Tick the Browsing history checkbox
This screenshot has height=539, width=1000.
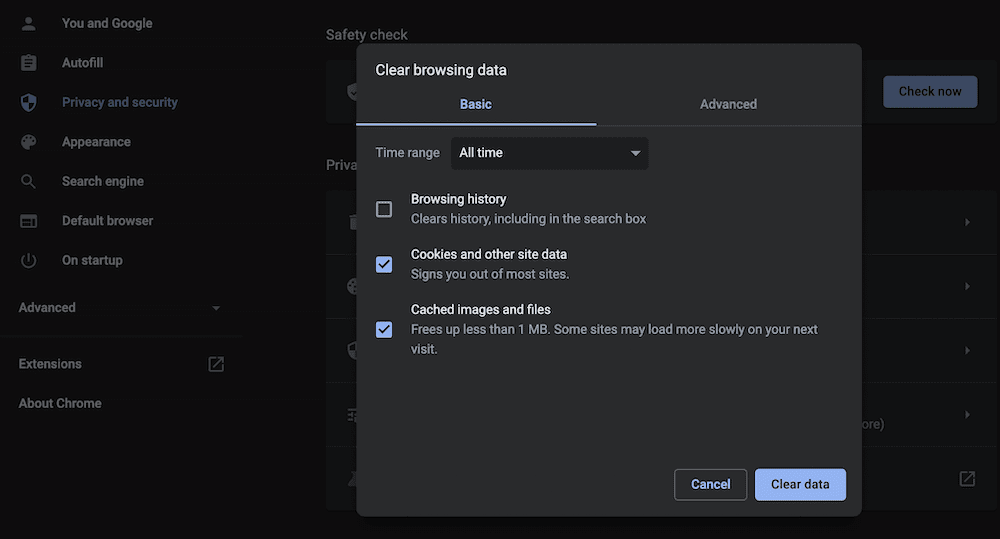pyautogui.click(x=384, y=209)
